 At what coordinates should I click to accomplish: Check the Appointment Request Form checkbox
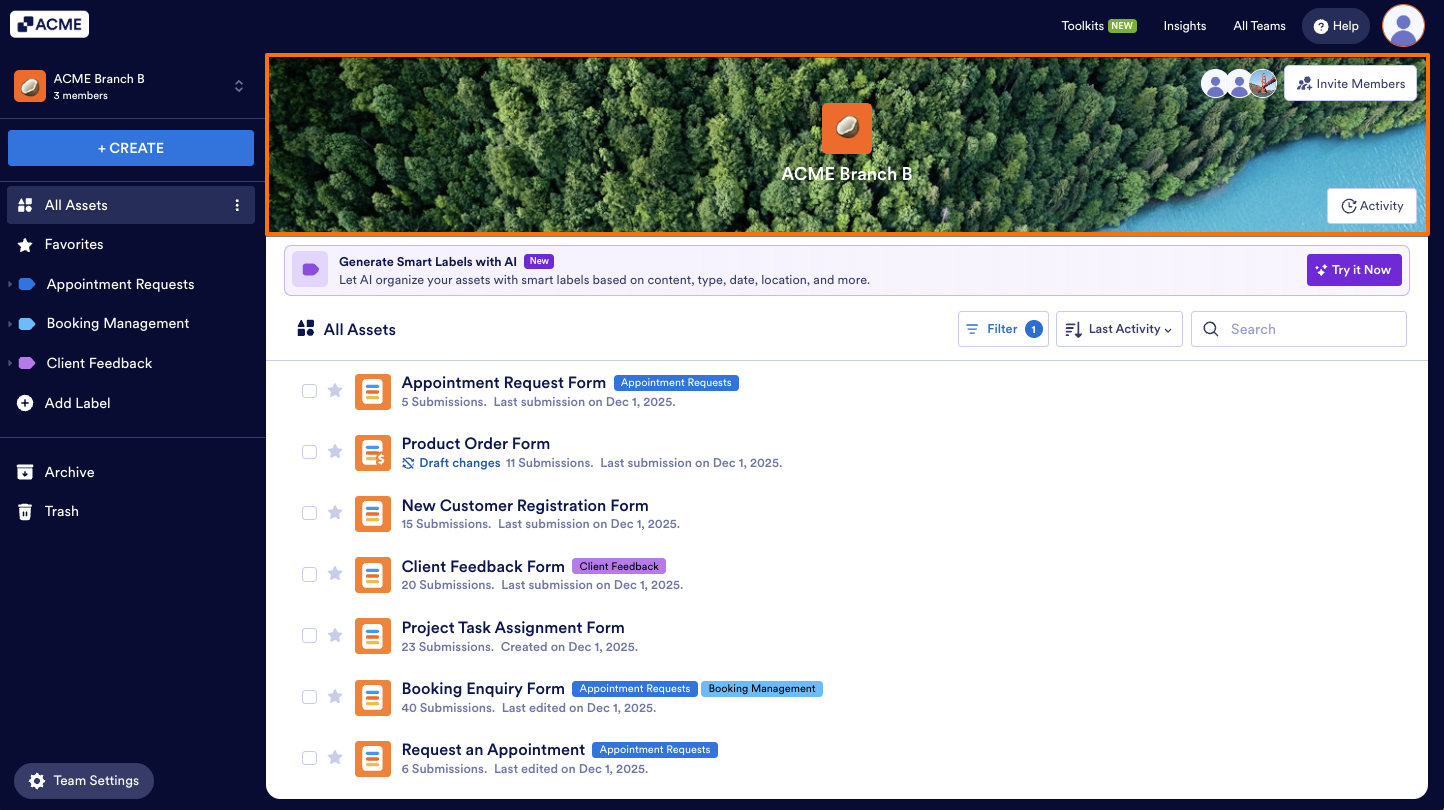(310, 391)
